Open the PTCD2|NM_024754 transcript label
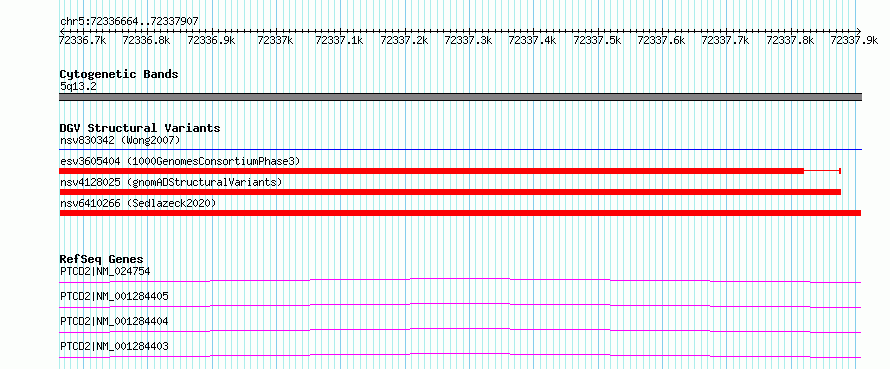 tap(105, 271)
